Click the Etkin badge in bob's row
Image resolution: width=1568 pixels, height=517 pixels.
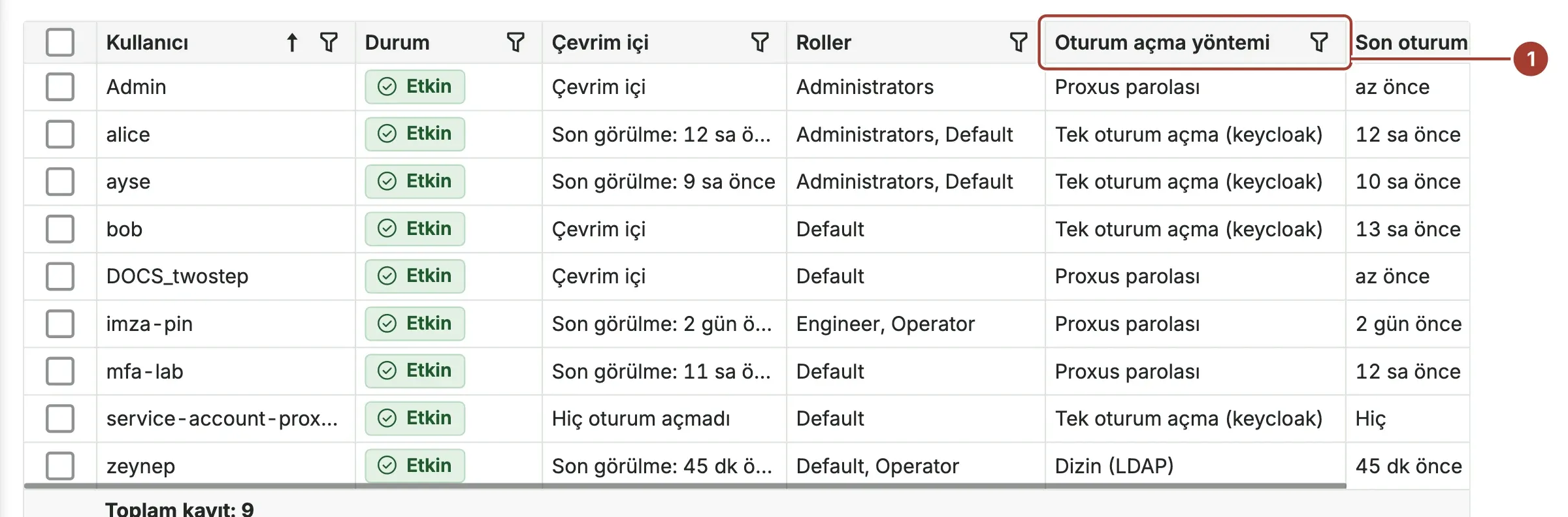(x=415, y=229)
